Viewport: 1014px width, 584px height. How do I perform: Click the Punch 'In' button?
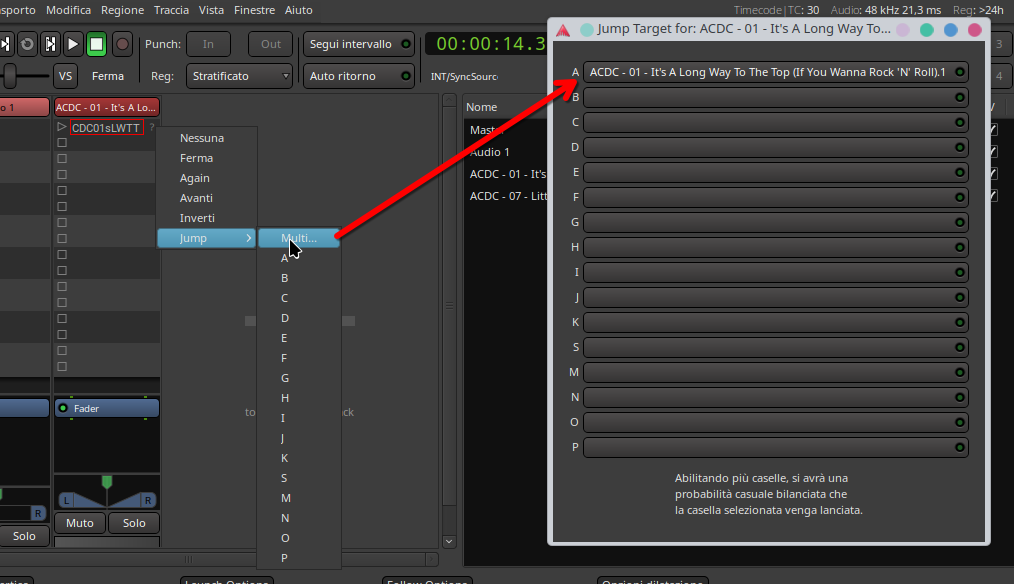tap(208, 44)
